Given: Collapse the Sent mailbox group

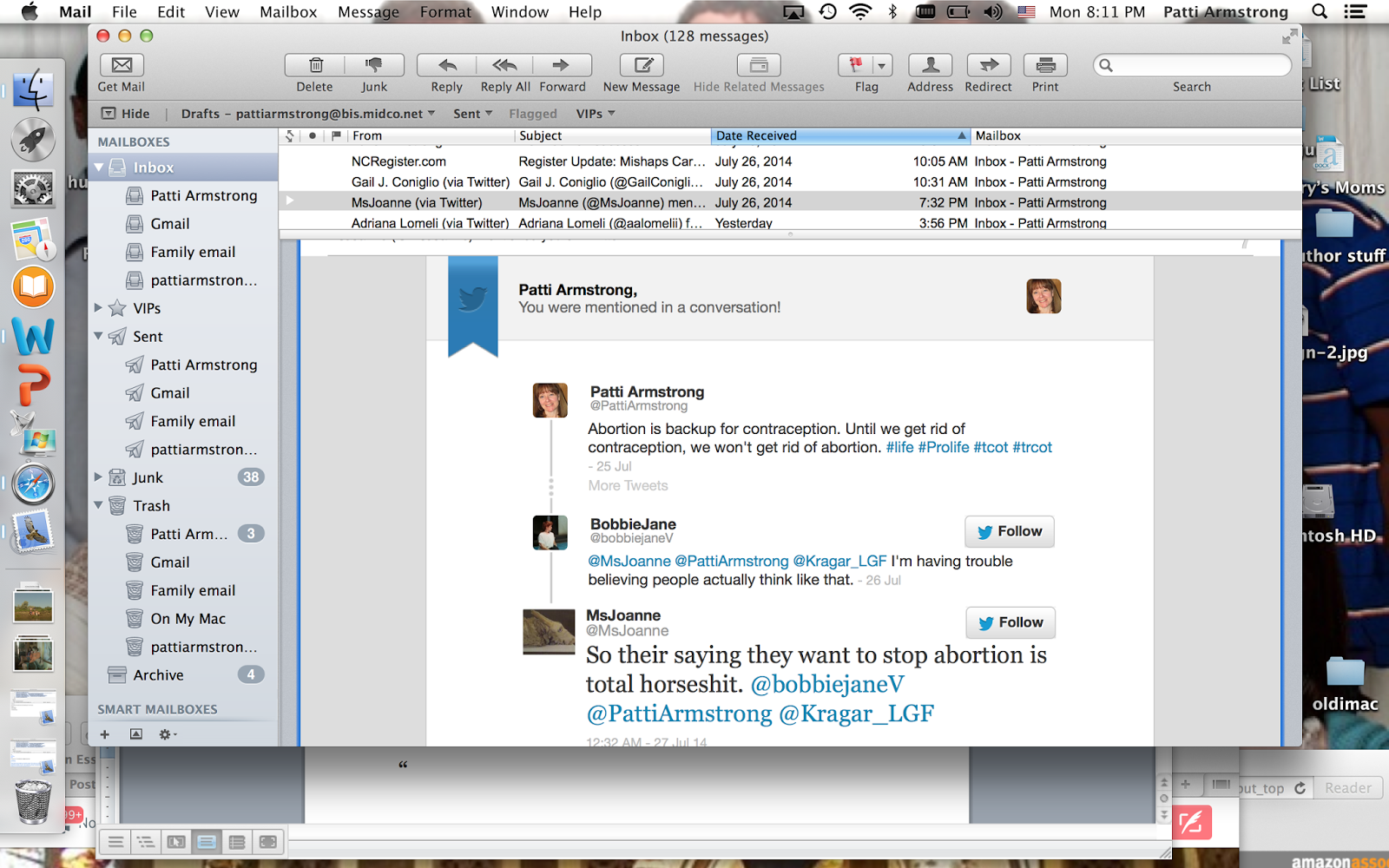Looking at the screenshot, I should coord(99,336).
